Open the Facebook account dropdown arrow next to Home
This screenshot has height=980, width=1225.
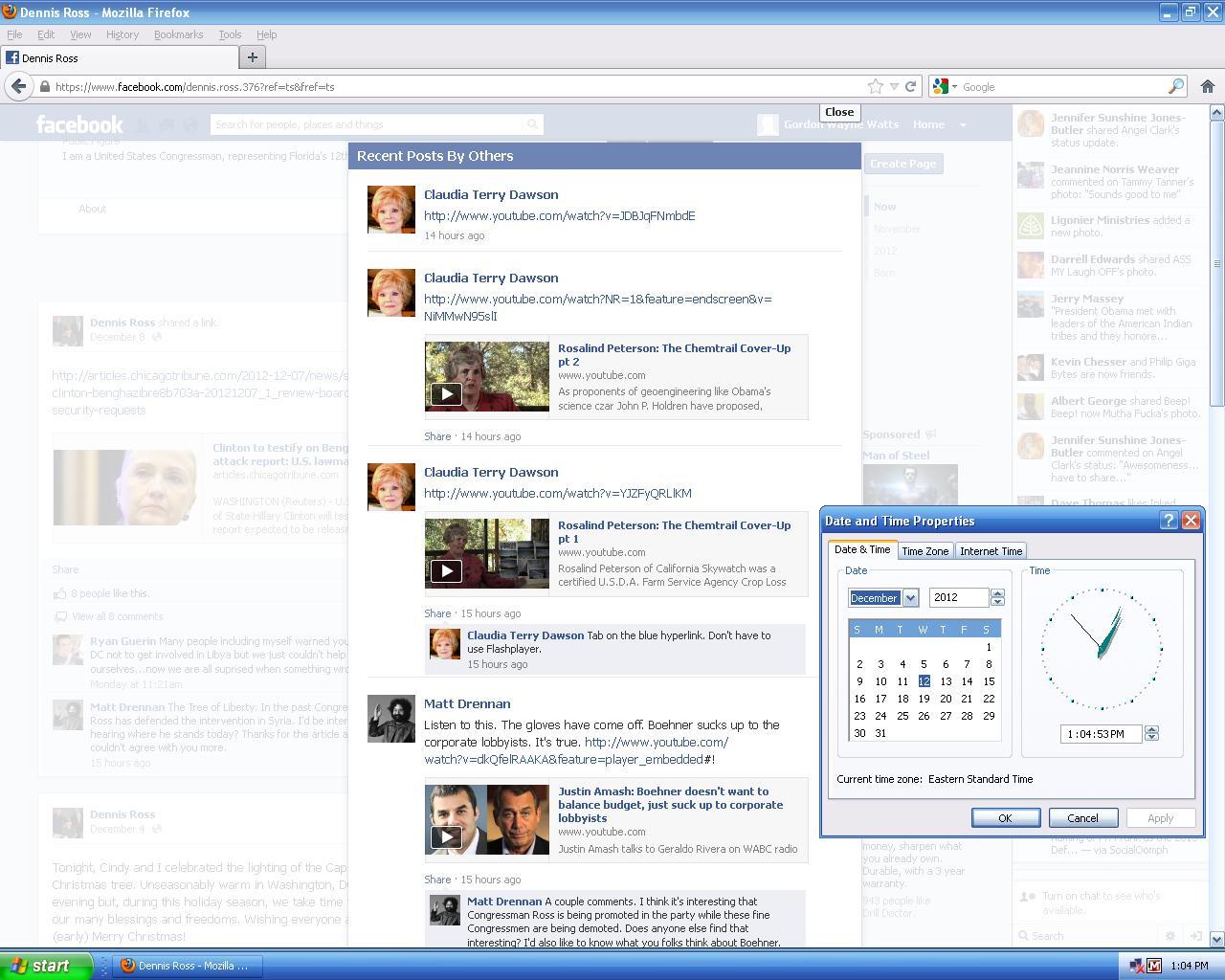click(963, 124)
